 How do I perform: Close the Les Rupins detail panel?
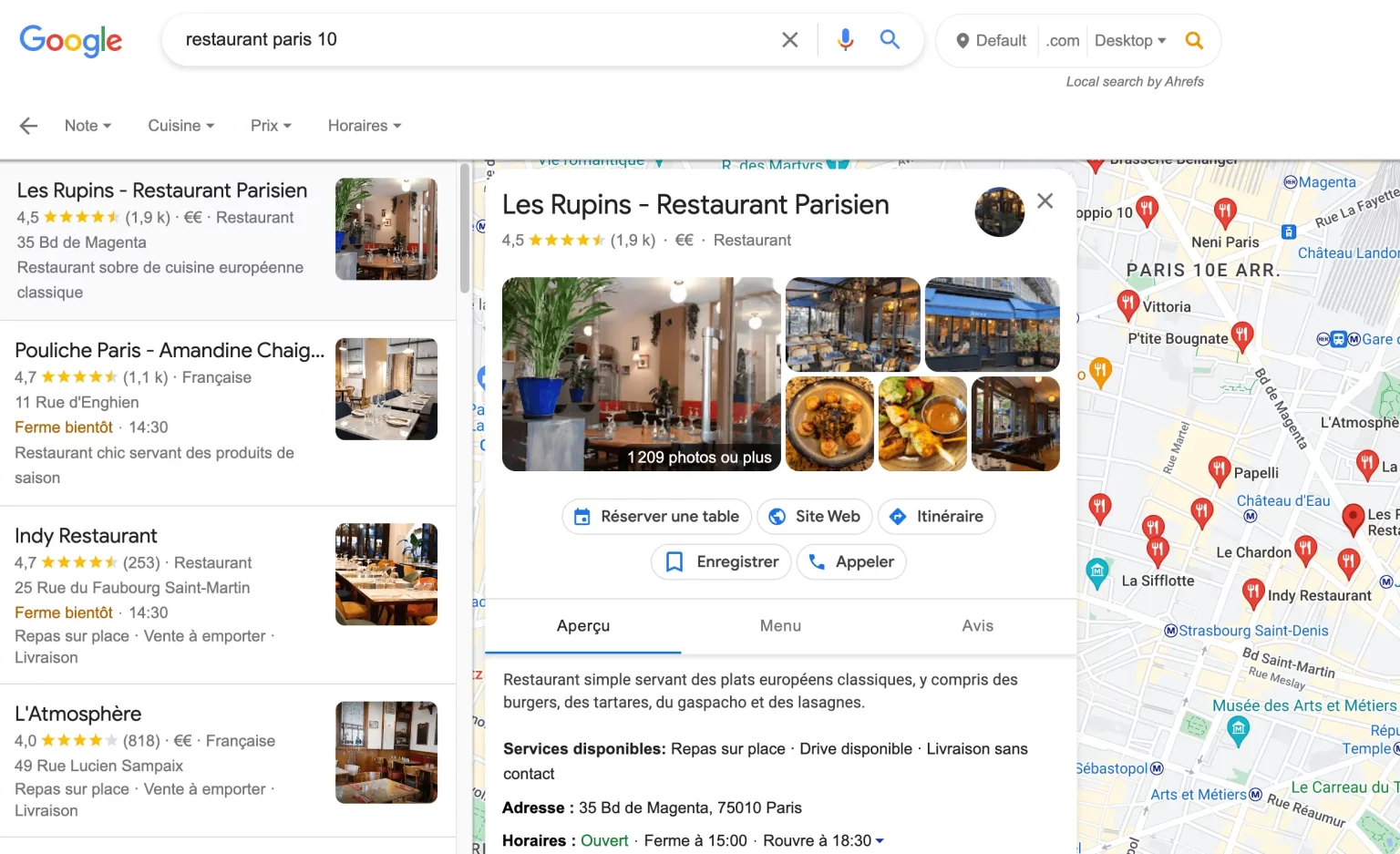[1045, 201]
